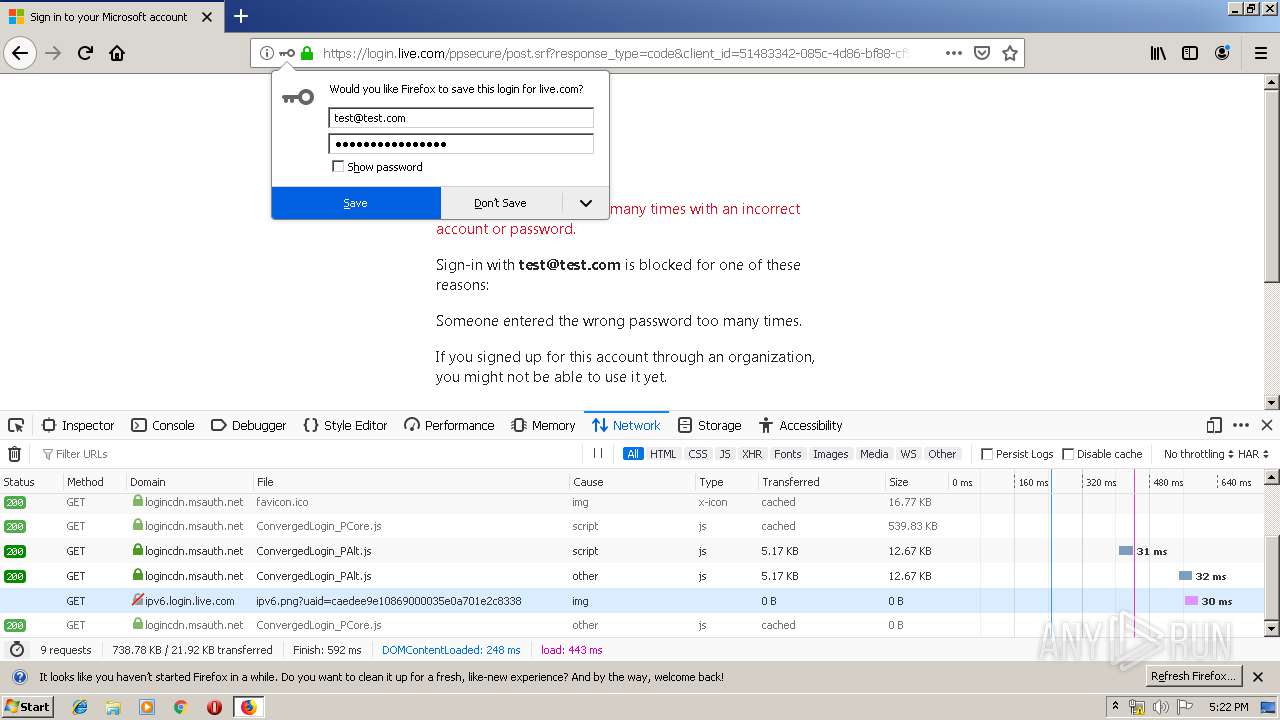Switch to the Memory tab
Screen dimensions: 1280x720
coord(543,425)
